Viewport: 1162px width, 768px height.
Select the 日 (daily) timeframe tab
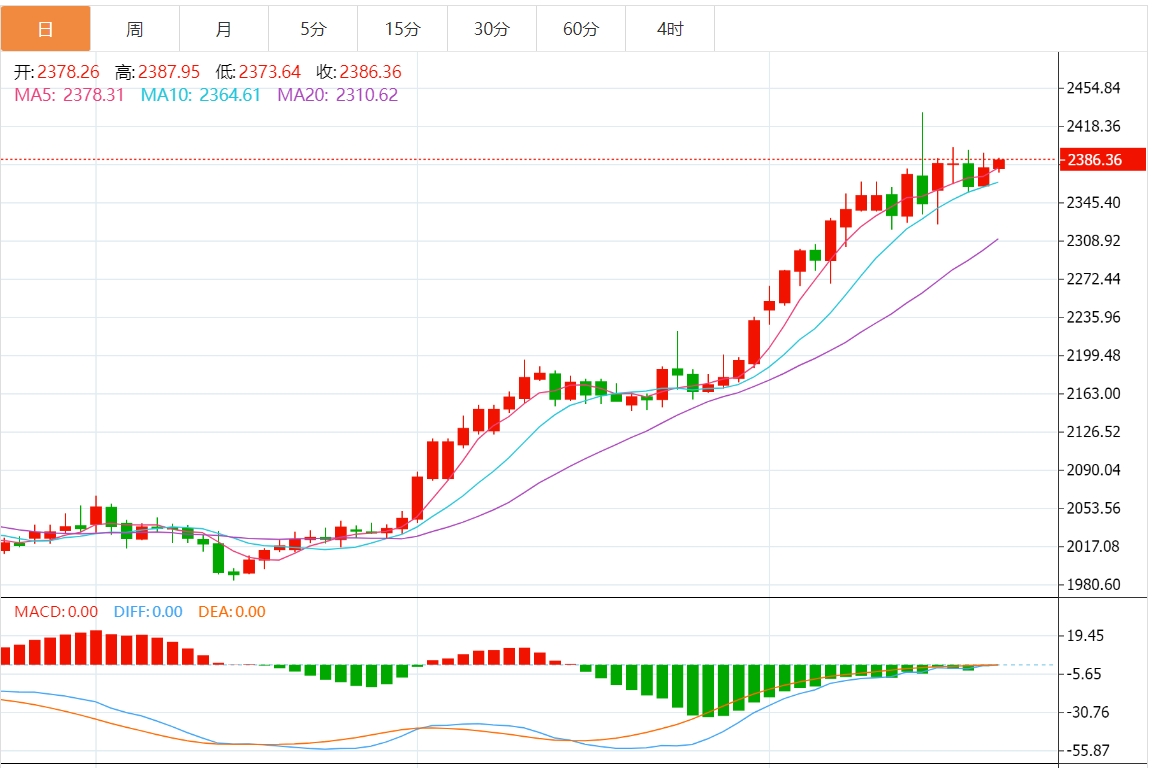coord(45,29)
